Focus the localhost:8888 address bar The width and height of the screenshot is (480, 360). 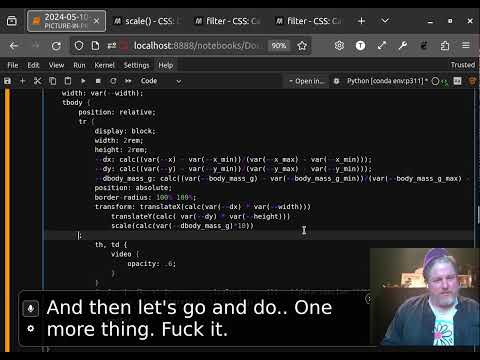coord(198,46)
